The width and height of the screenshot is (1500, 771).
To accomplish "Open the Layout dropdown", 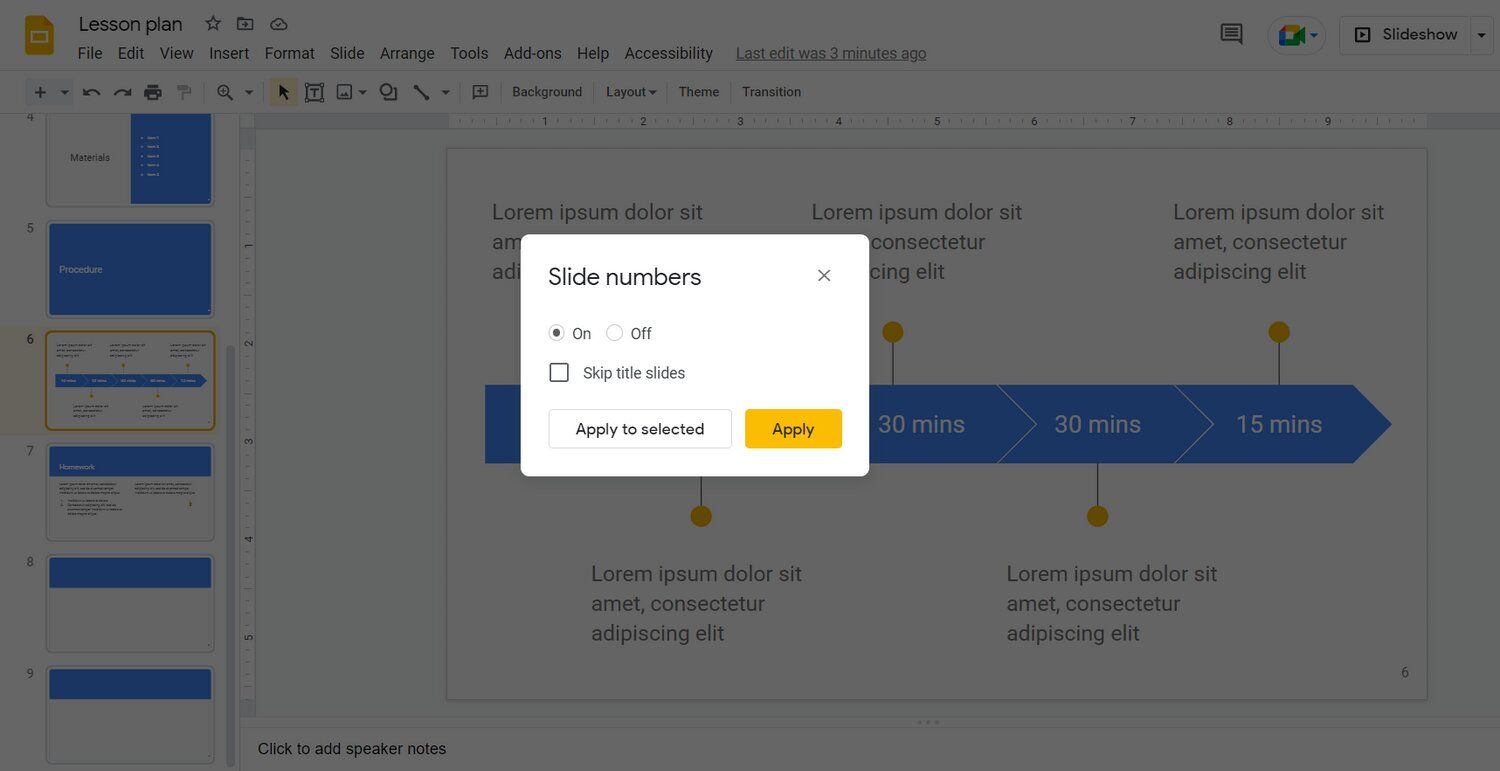I will pyautogui.click(x=631, y=92).
